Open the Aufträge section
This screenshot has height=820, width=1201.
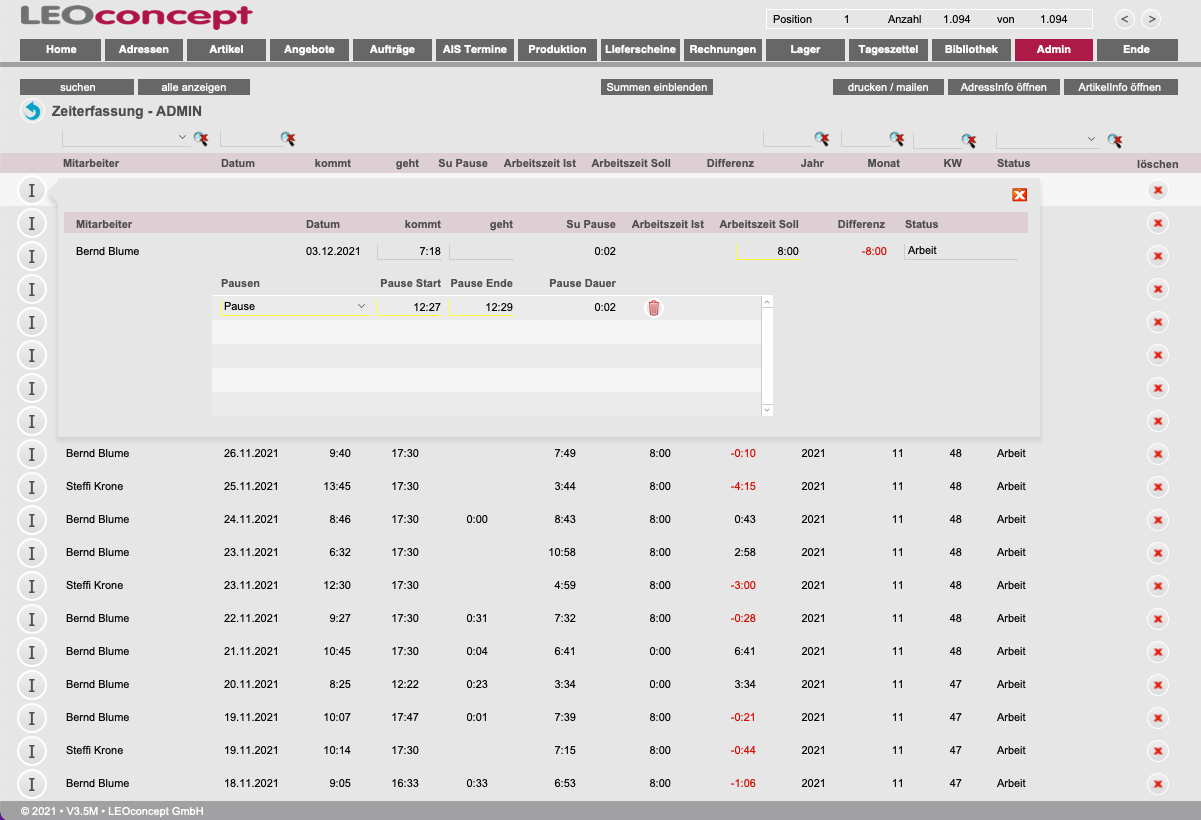pyautogui.click(x=393, y=49)
